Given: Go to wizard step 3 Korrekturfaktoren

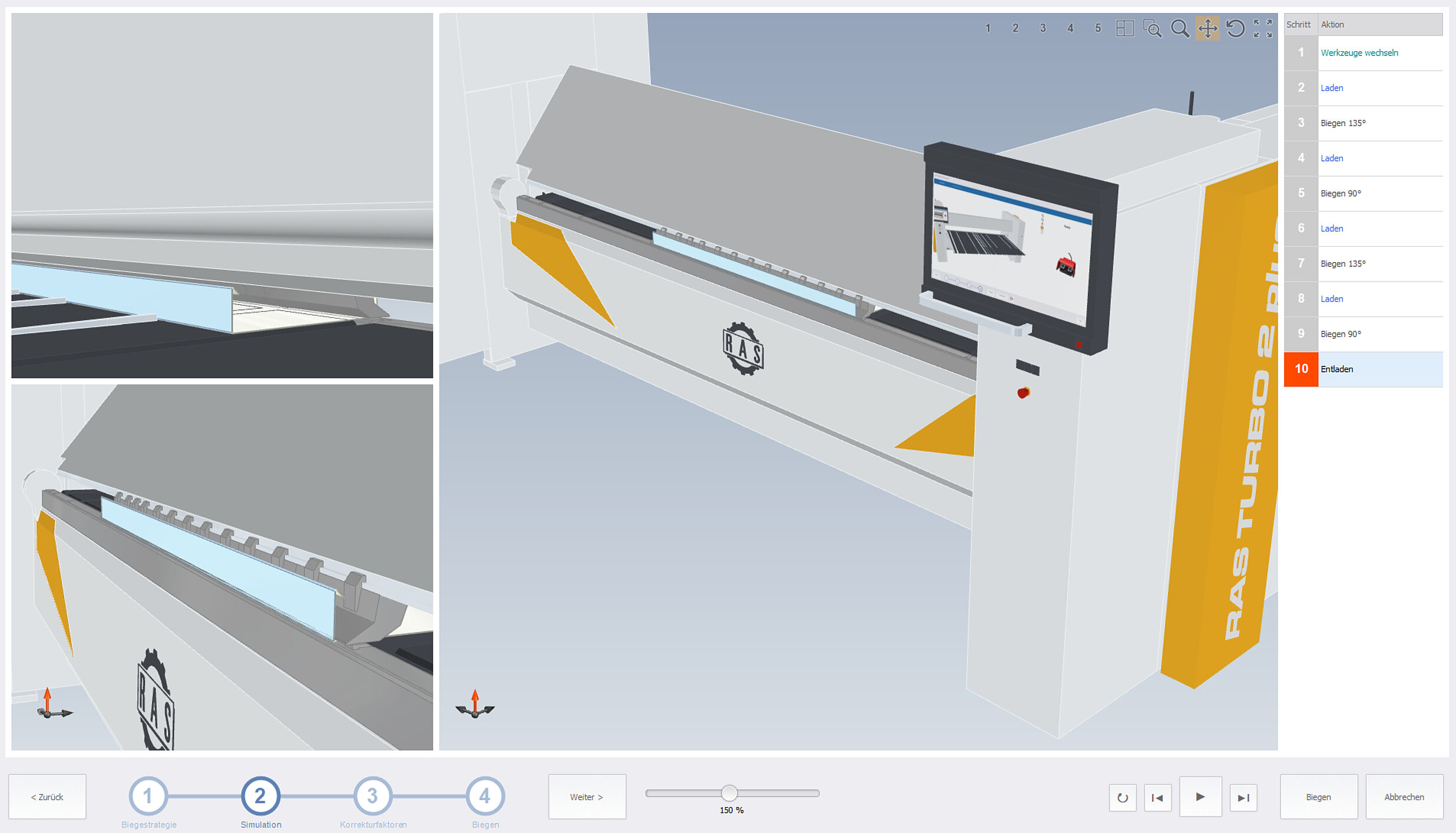Looking at the screenshot, I should click(372, 796).
